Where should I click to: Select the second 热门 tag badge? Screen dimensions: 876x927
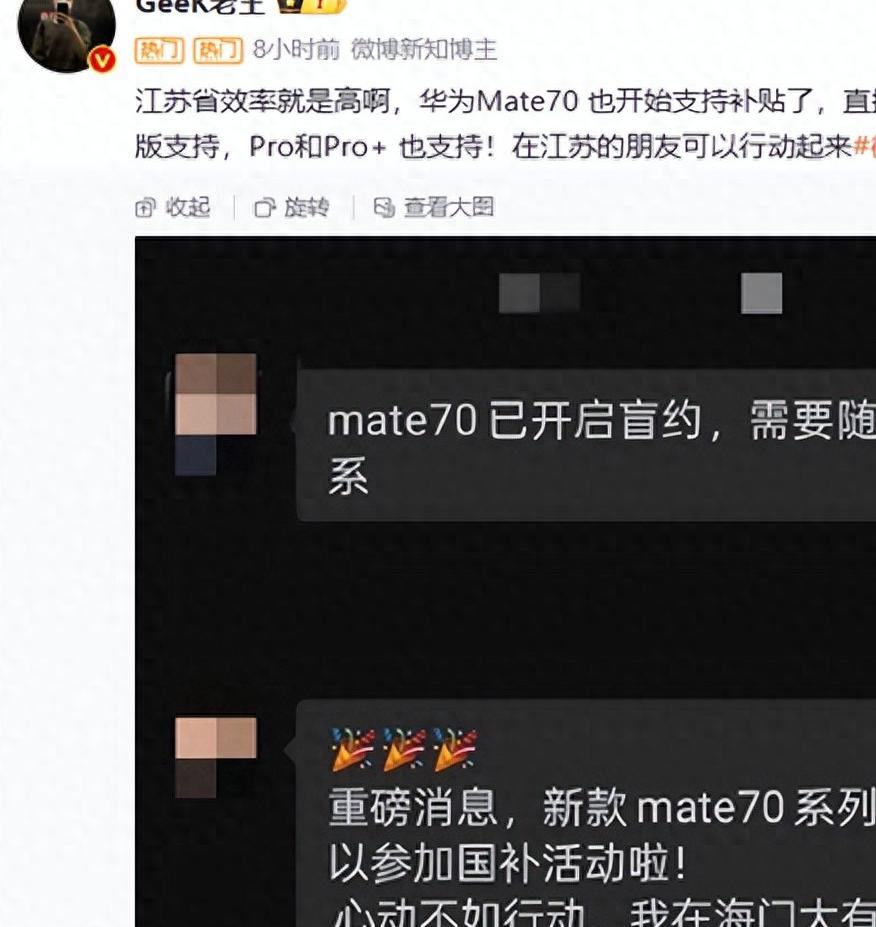point(218,51)
